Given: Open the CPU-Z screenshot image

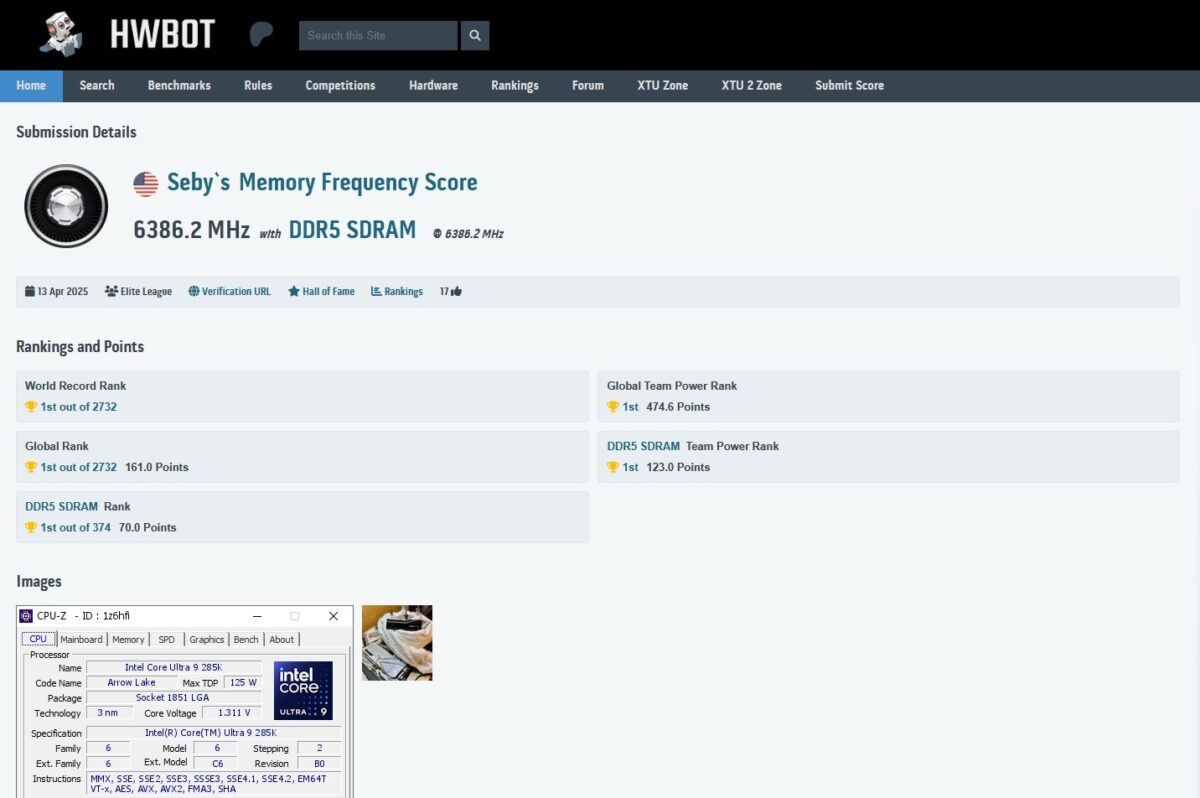Looking at the screenshot, I should pos(185,701).
